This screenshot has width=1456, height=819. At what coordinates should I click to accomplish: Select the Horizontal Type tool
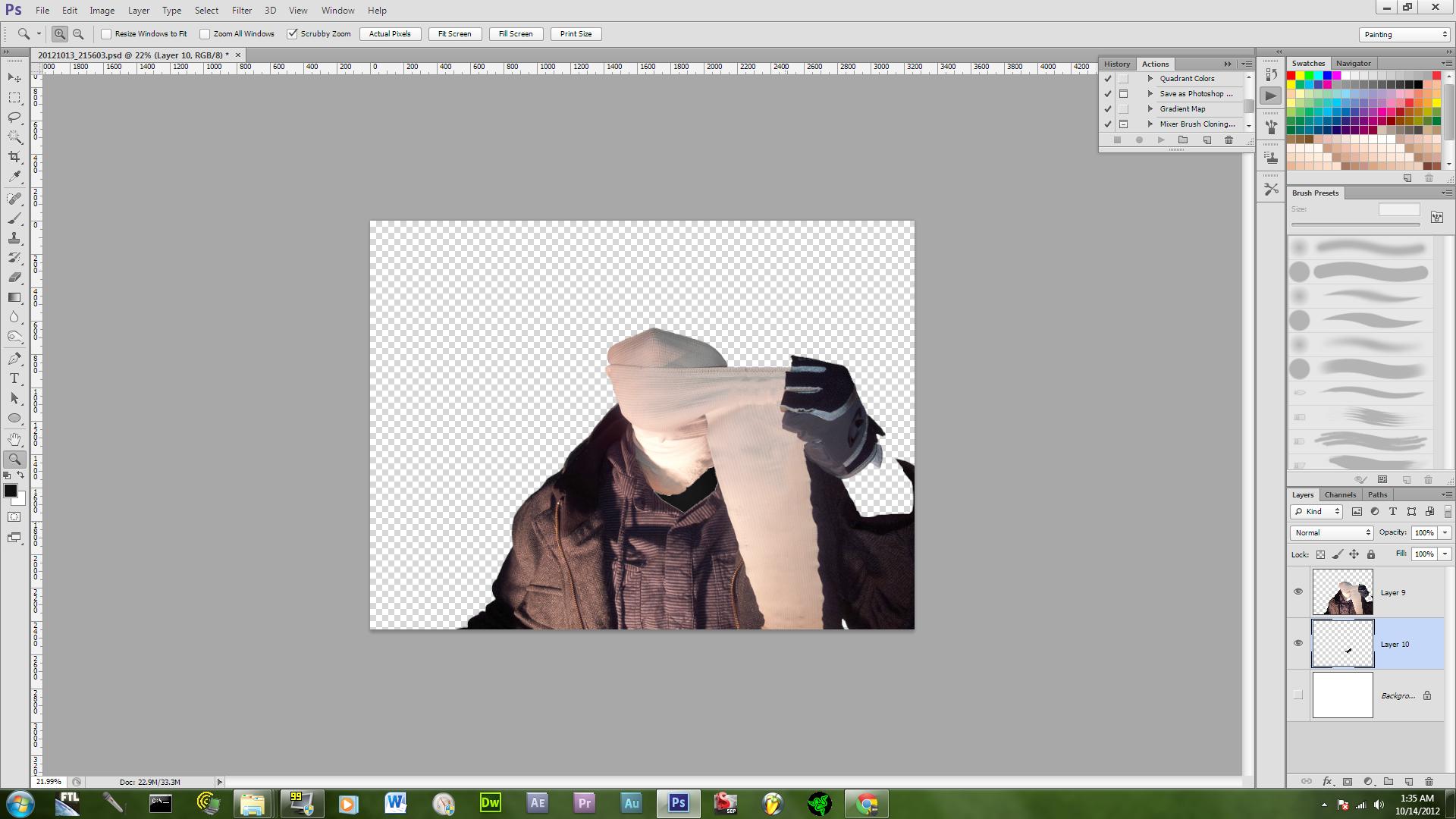coord(14,378)
